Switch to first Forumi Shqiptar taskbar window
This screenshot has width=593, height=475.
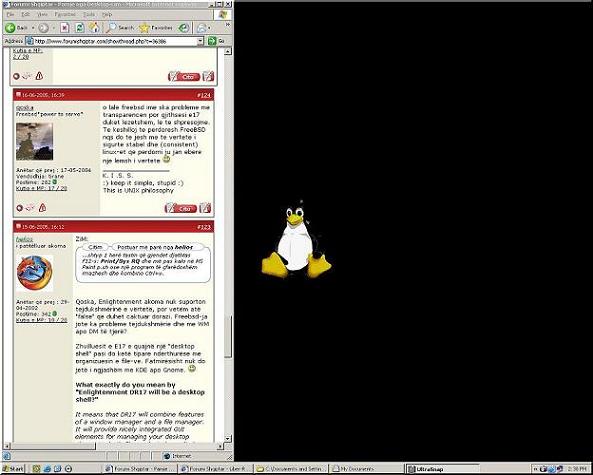[140, 469]
